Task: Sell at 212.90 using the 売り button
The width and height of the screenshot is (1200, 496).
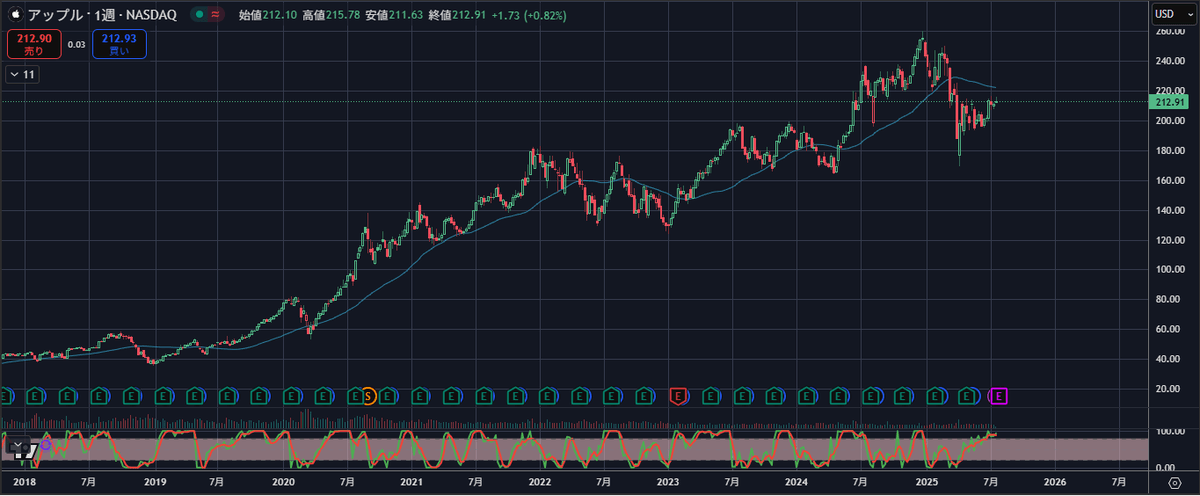Action: click(33, 43)
